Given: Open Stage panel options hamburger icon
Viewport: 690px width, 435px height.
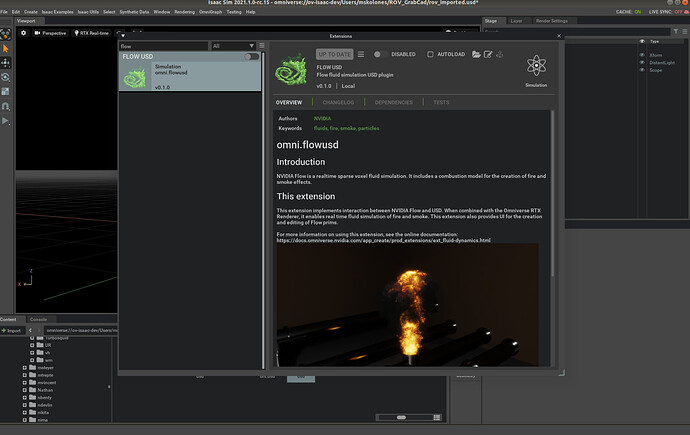Looking at the screenshot, I should (685, 31).
